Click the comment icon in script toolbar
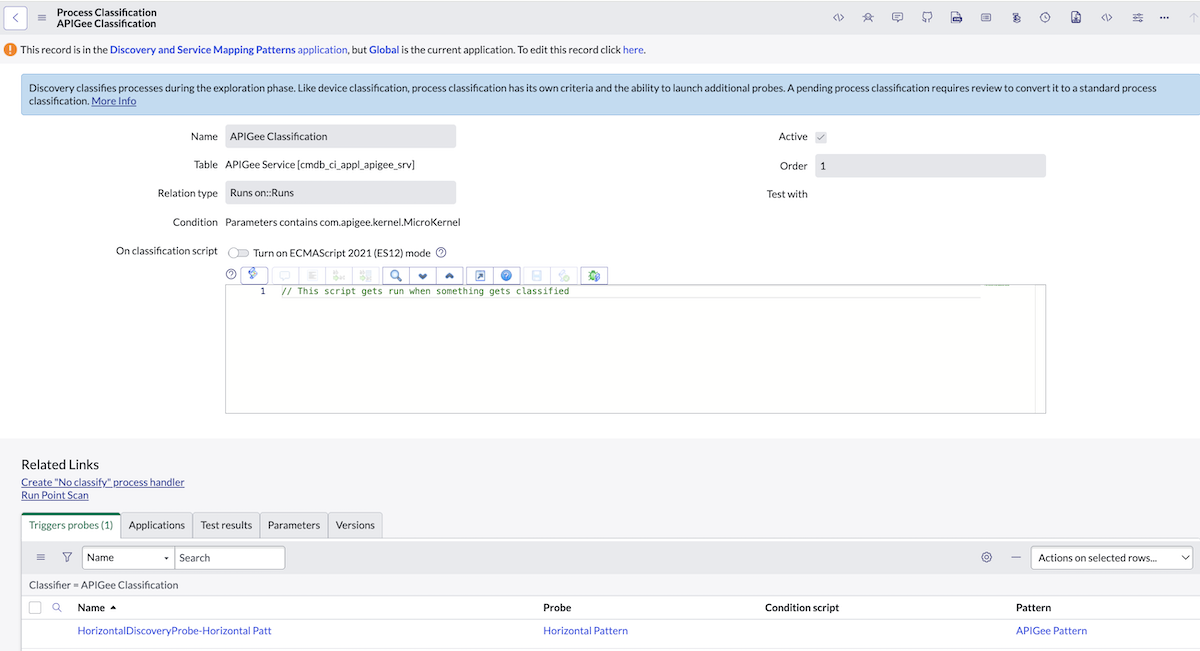This screenshot has height=651, width=1200. 285,275
